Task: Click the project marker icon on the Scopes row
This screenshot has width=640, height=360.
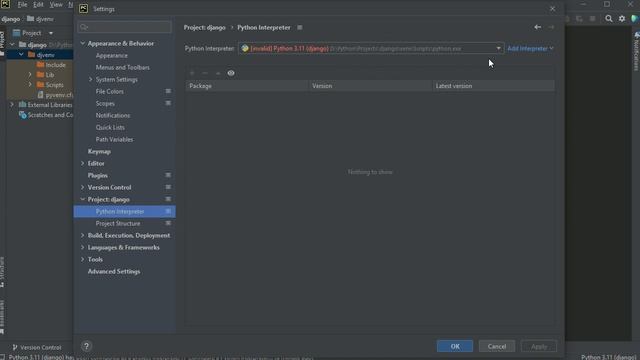Action: click(168, 103)
